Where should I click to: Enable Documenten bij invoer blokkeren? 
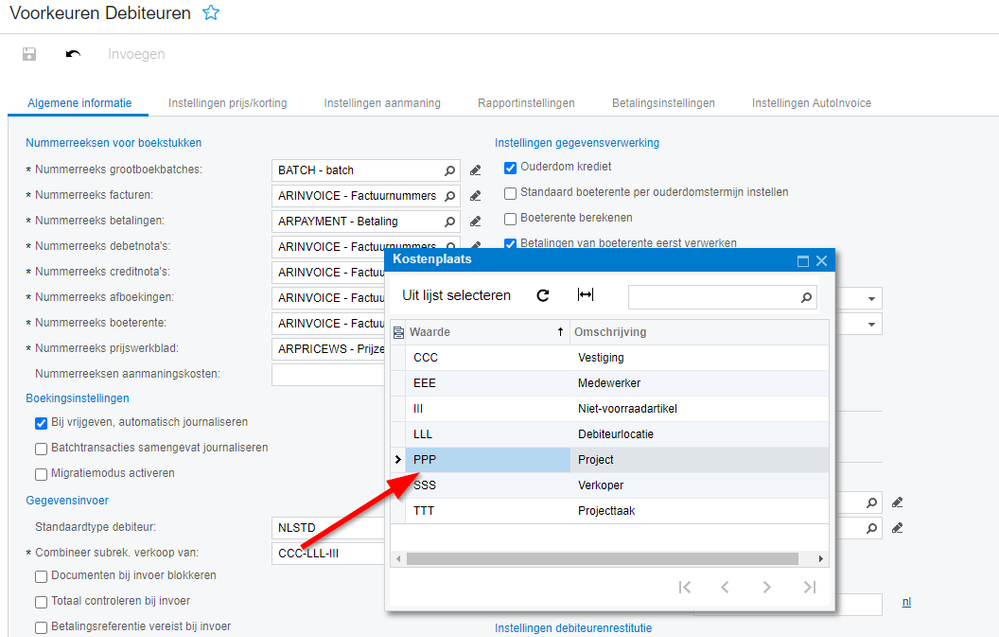41,576
